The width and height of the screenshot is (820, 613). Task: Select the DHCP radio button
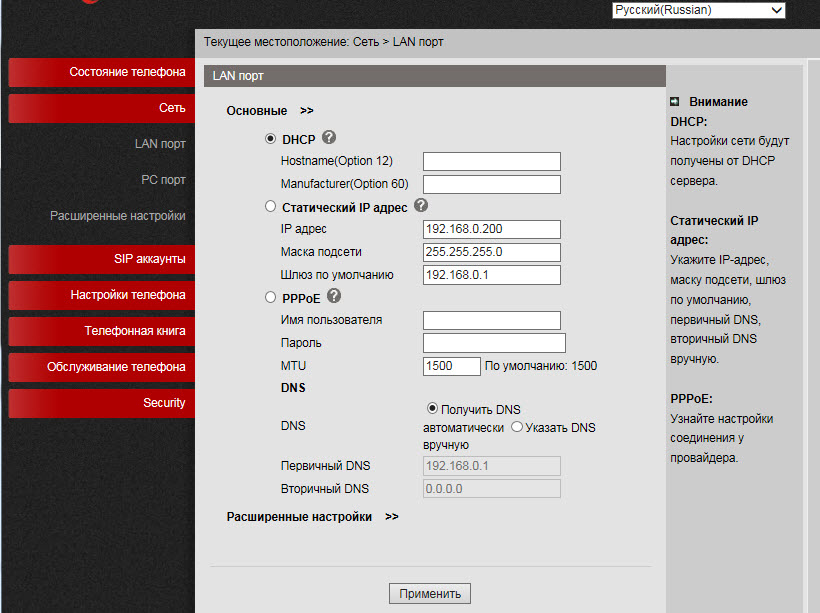coord(270,139)
